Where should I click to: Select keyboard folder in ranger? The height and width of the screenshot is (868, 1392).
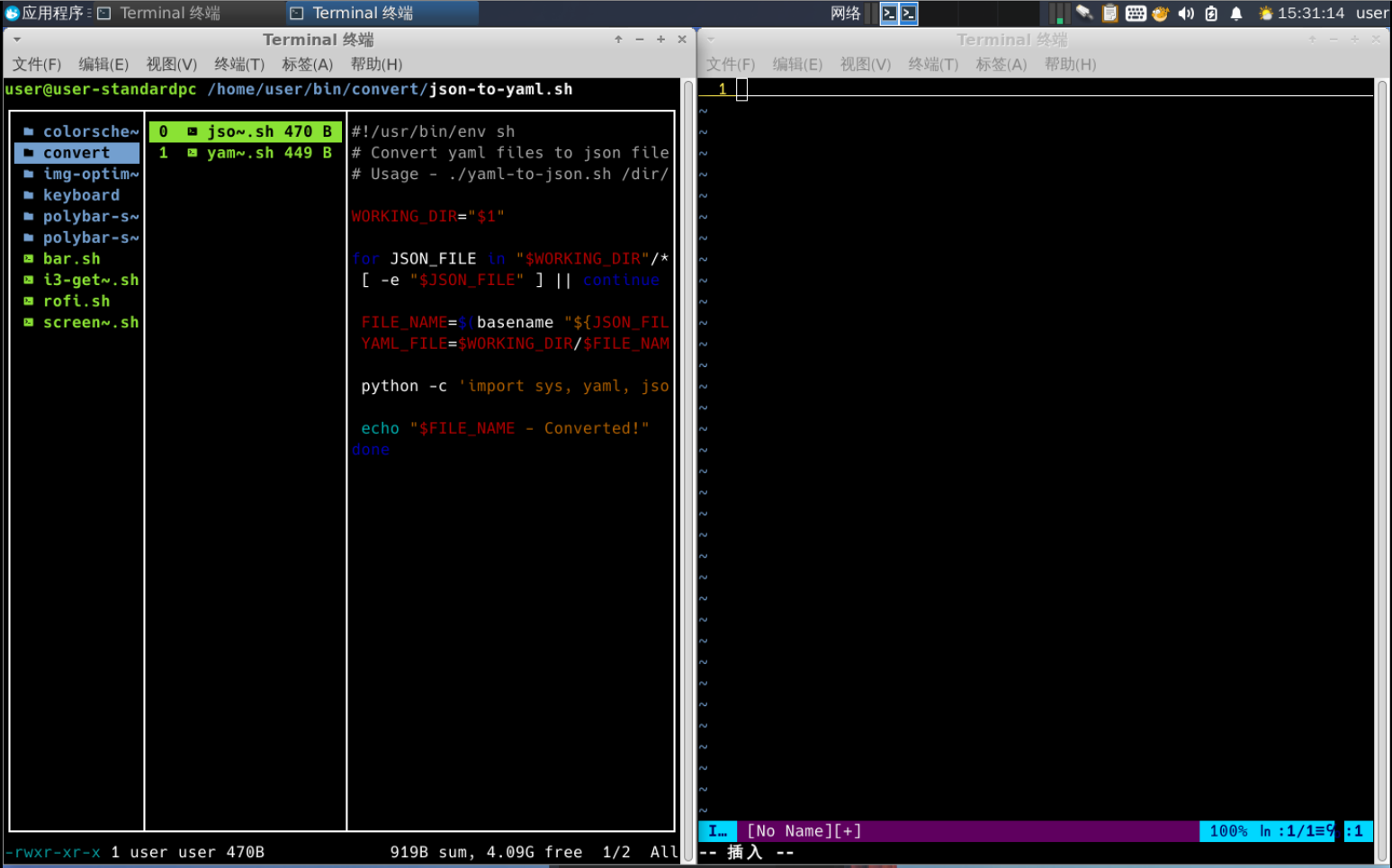click(78, 195)
